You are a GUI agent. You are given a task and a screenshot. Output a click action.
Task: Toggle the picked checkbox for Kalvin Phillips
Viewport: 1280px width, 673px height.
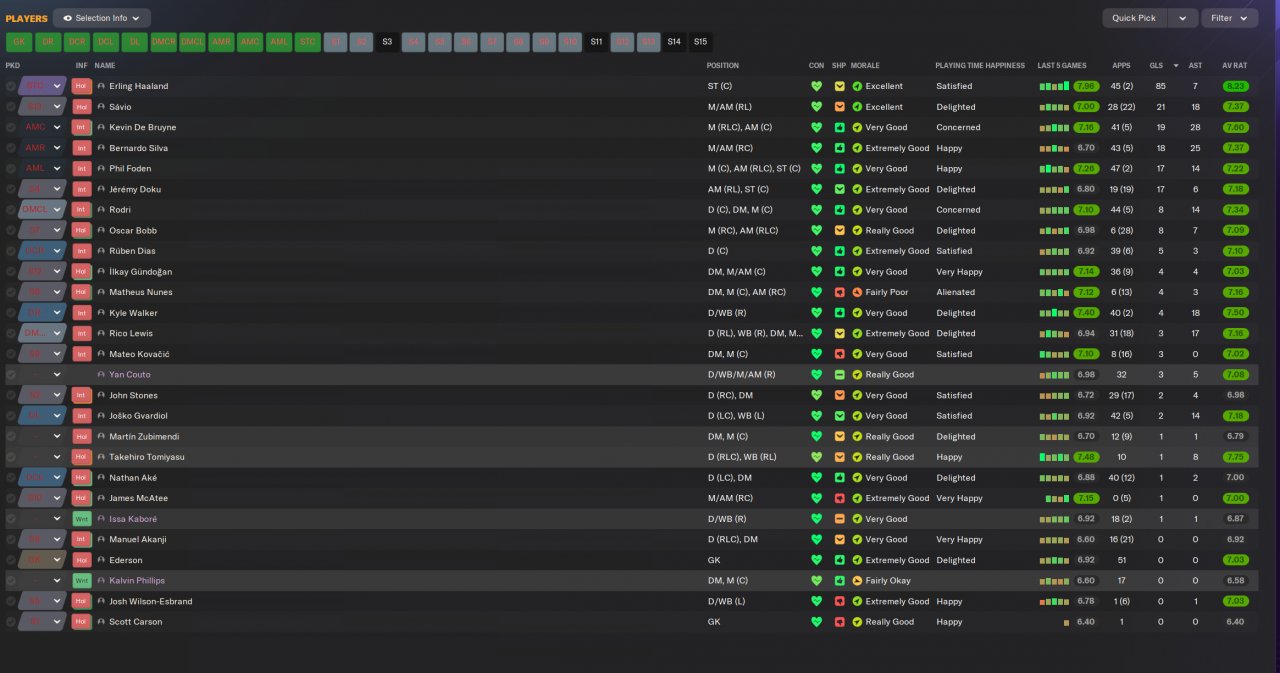point(11,580)
